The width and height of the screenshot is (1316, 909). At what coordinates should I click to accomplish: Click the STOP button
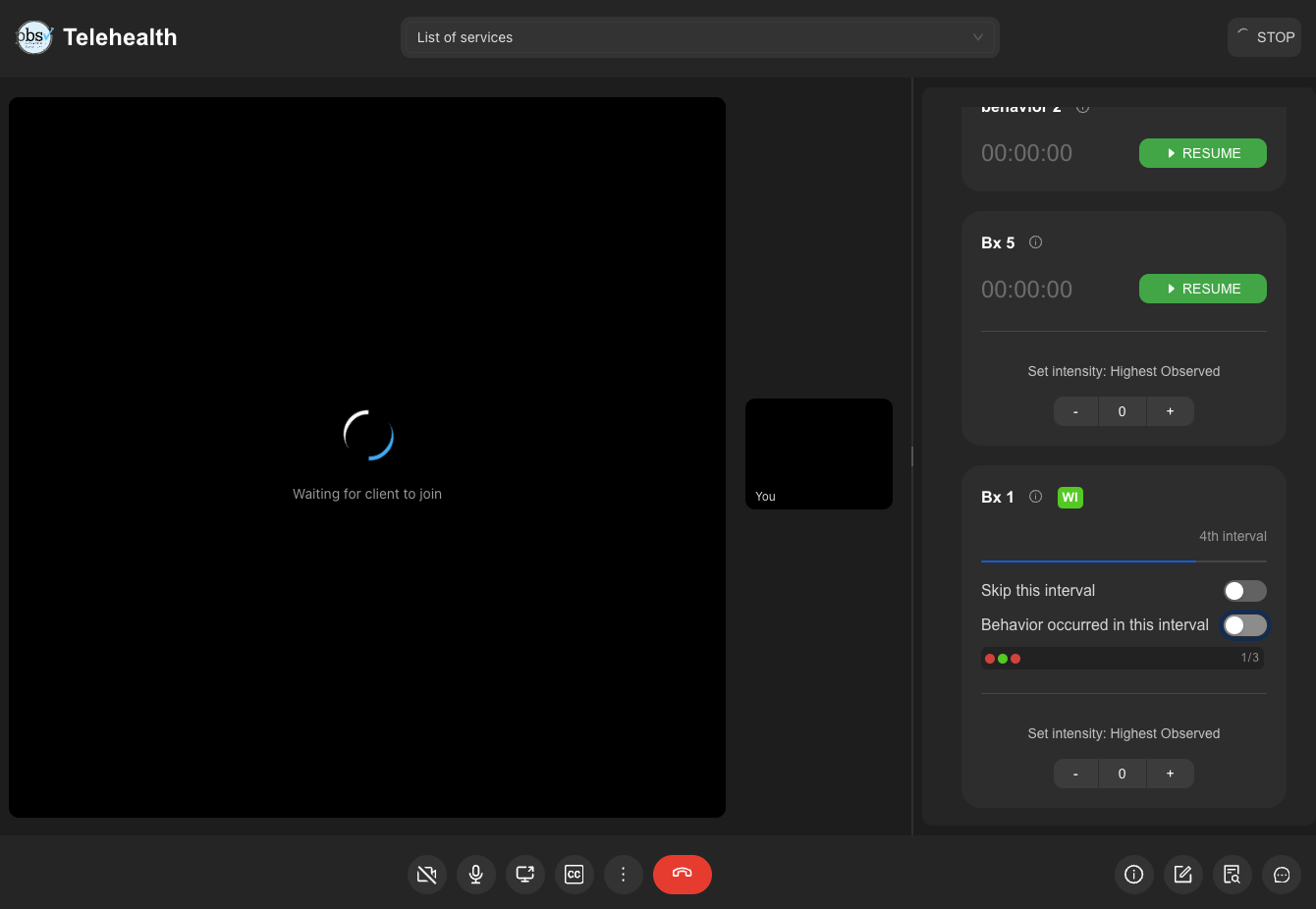[x=1264, y=37]
